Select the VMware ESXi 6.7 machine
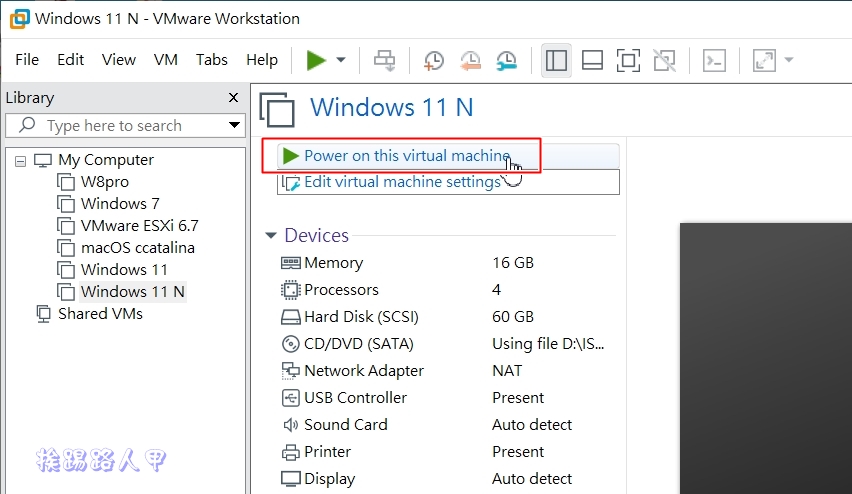Image resolution: width=852 pixels, height=494 pixels. [140, 226]
